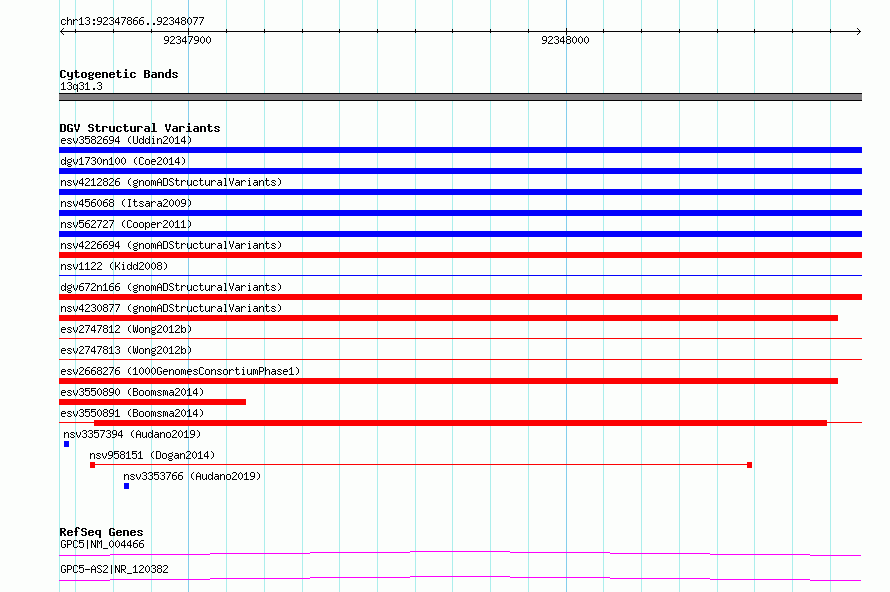Click the red bar under nsv4226694
Viewport: 890px width, 592px height.
[460, 255]
